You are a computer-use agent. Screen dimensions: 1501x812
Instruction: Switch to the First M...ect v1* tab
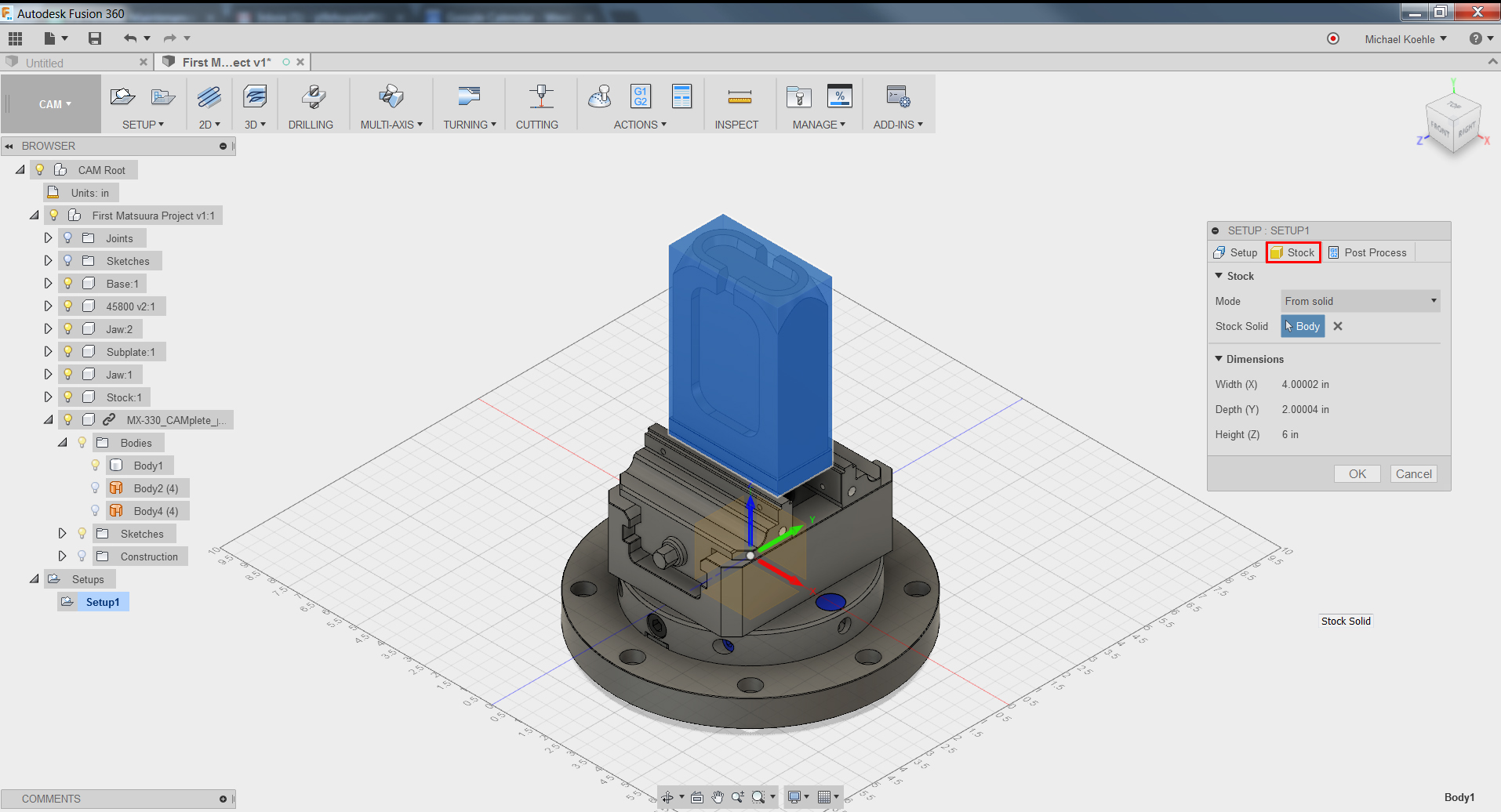(x=227, y=63)
